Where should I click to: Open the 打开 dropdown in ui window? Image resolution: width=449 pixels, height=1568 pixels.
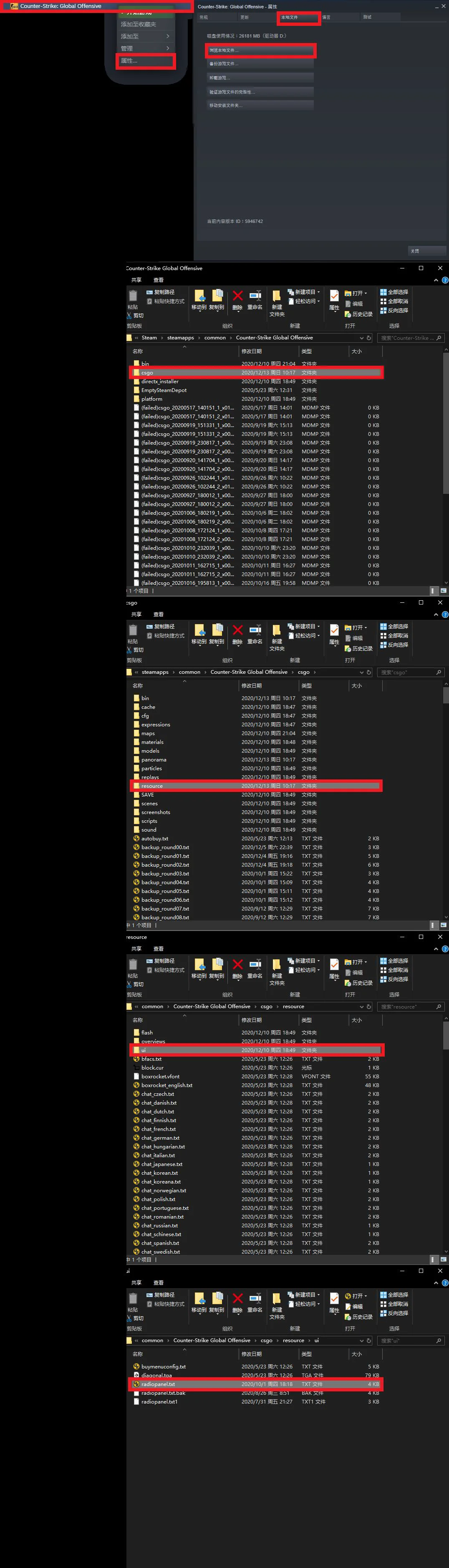pos(356,1296)
